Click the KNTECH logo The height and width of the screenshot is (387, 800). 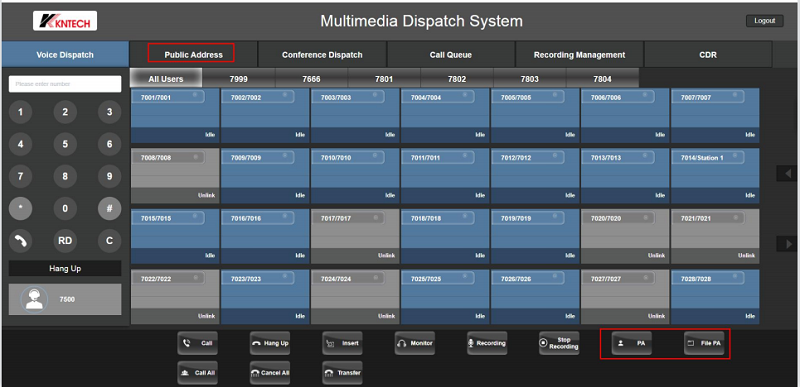pos(65,21)
